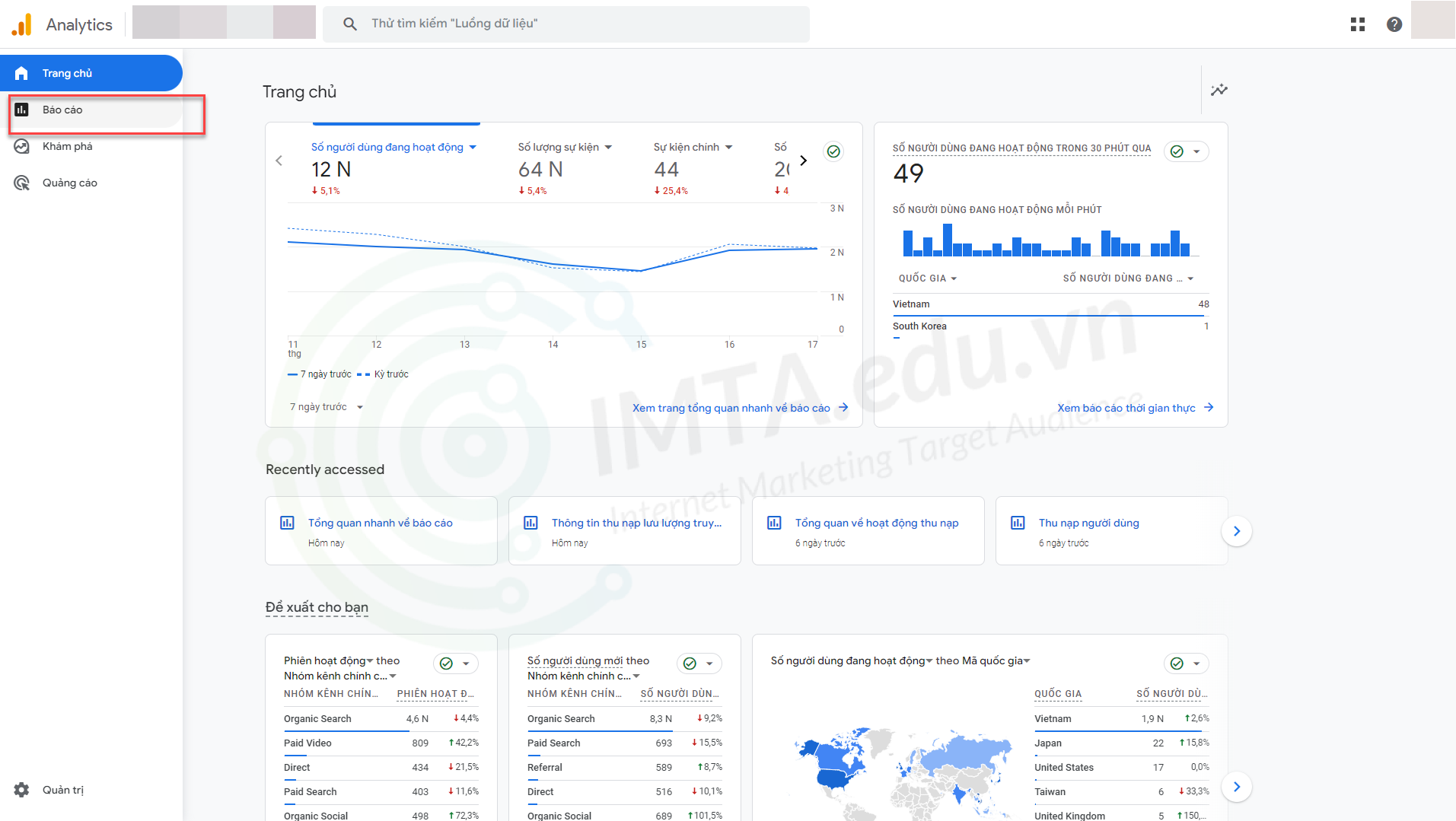This screenshot has height=821, width=1456.
Task: Click the Quảng cáo advertising icon
Action: (21, 183)
